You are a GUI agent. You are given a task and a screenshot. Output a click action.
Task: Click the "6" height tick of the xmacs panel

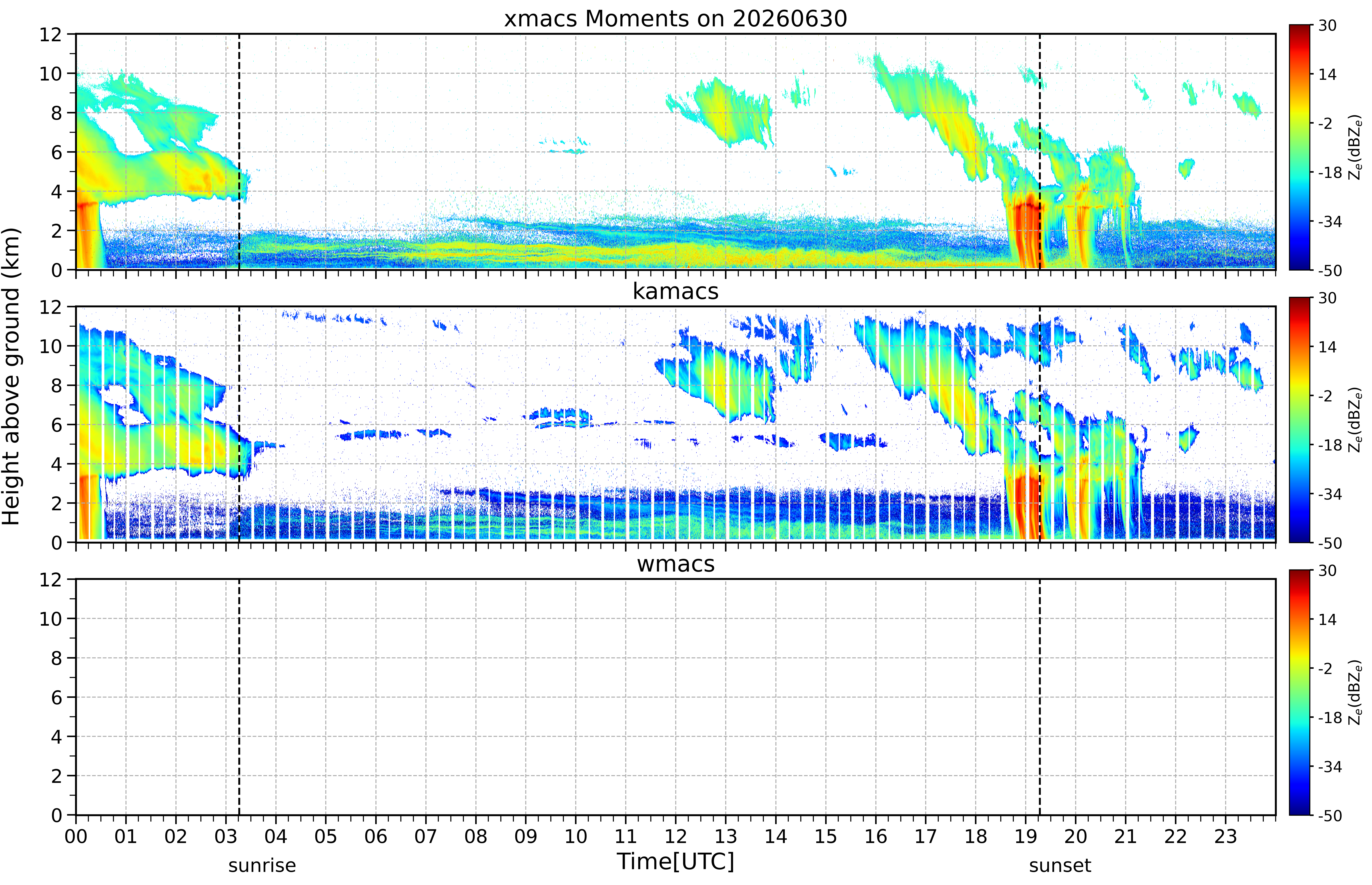coord(56,152)
